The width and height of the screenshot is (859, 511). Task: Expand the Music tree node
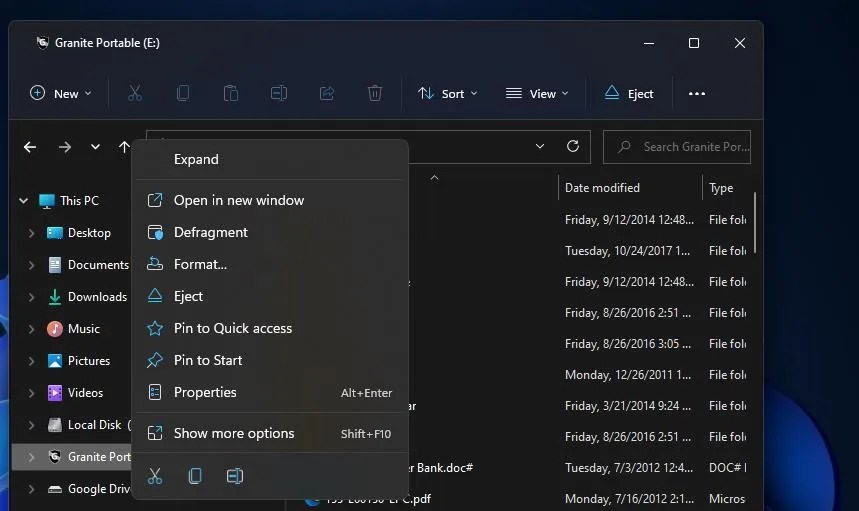tap(31, 329)
